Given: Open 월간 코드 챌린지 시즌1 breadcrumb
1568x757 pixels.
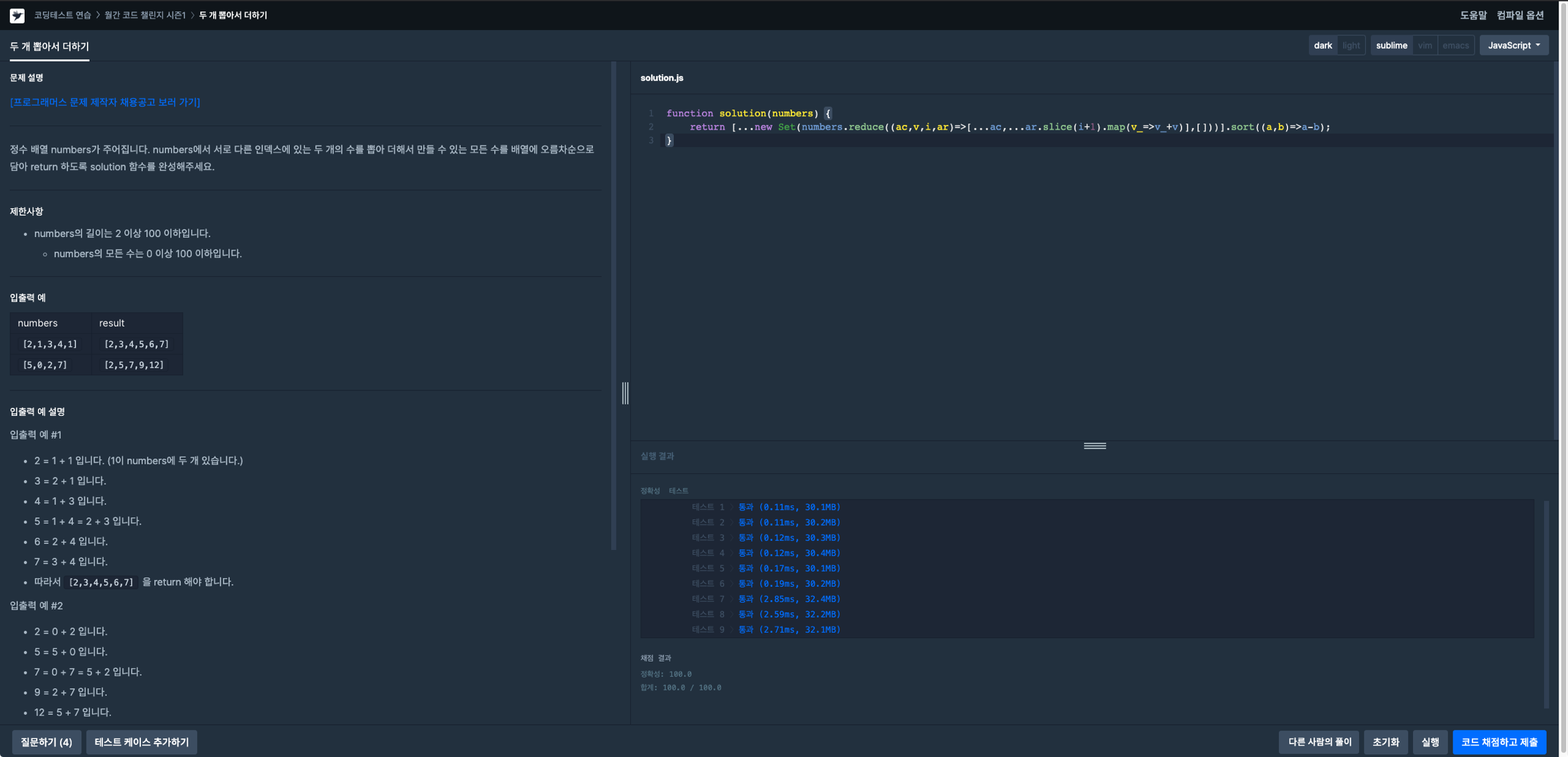Looking at the screenshot, I should click(145, 15).
